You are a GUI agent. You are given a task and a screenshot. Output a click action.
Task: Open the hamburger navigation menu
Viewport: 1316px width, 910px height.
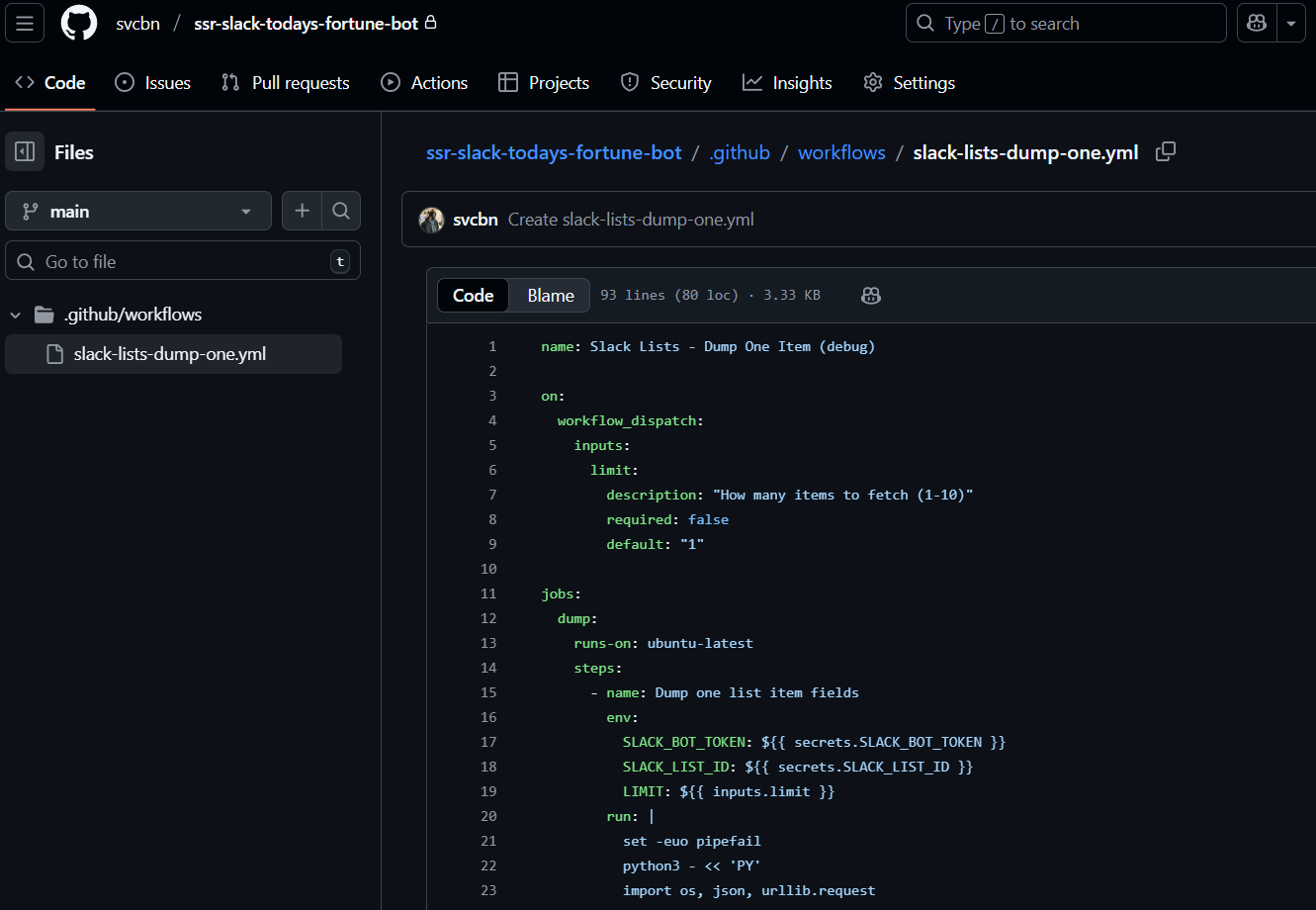point(25,23)
